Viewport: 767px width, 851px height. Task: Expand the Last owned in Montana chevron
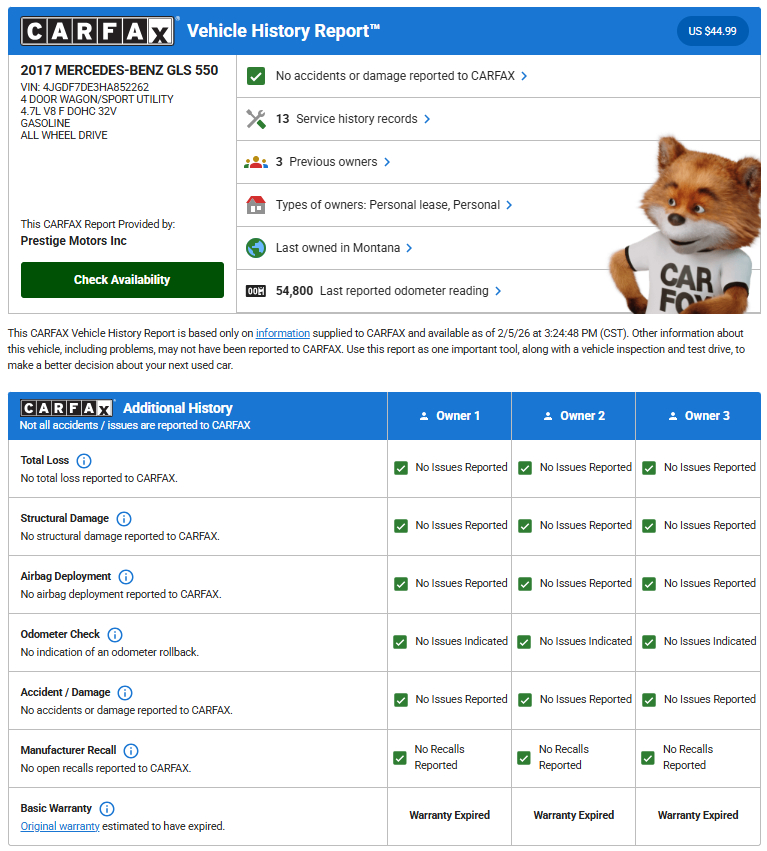pos(409,248)
